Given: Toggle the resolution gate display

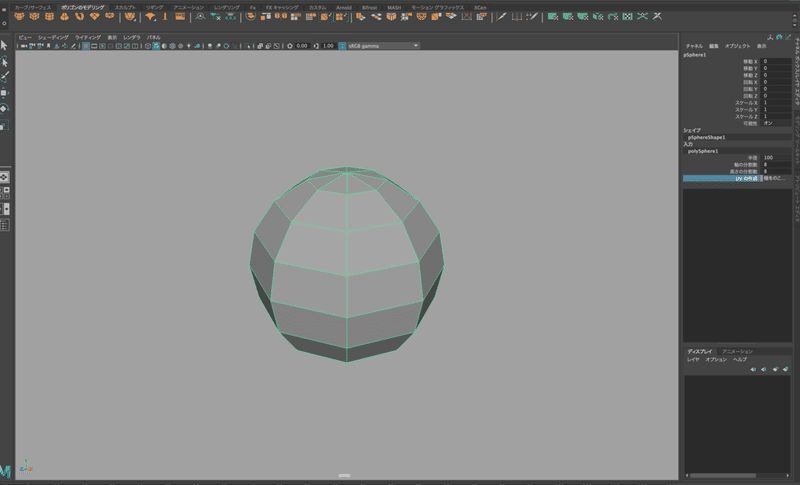Looking at the screenshot, I should tap(102, 46).
